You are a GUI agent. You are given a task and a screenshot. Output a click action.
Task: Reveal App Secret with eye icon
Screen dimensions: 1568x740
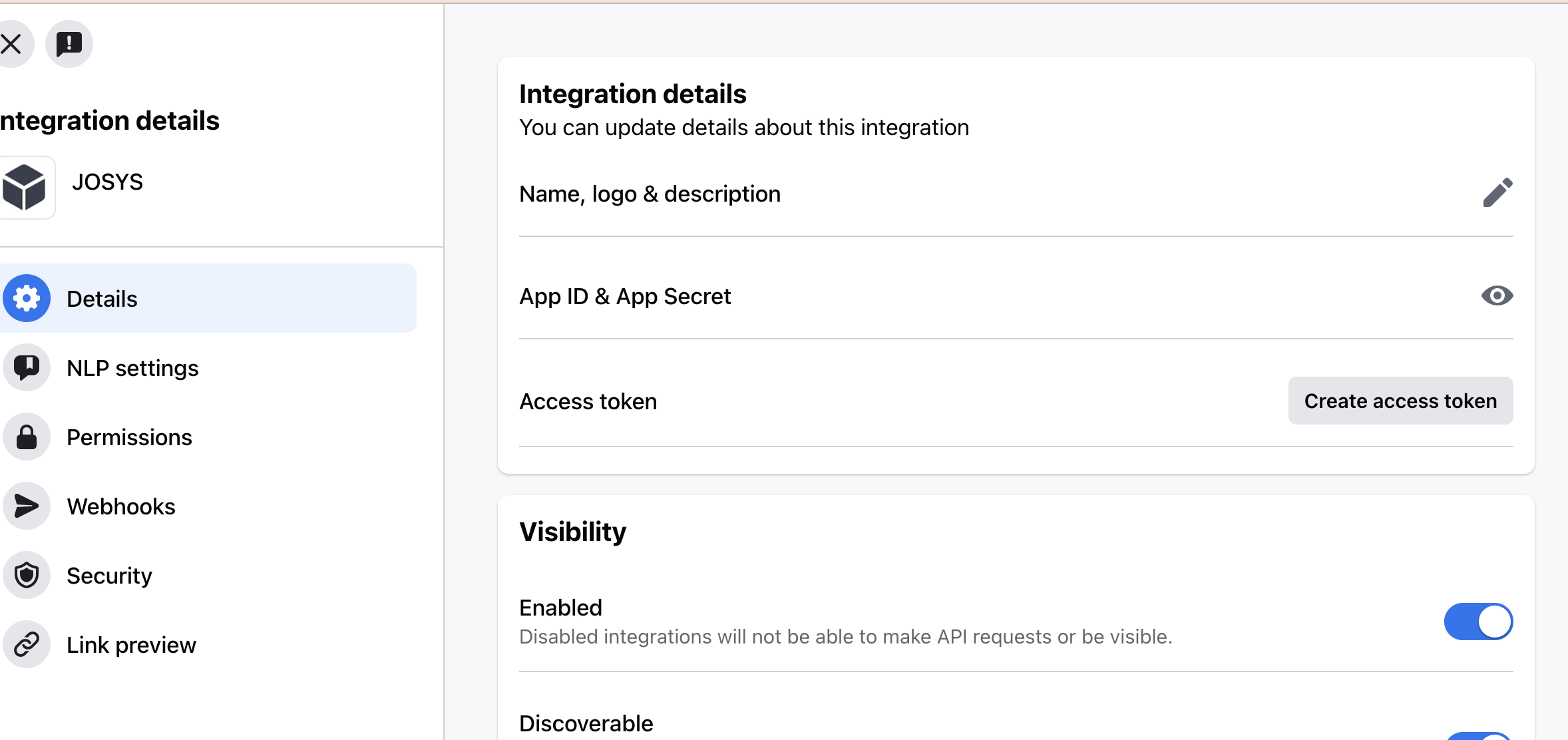coord(1497,296)
